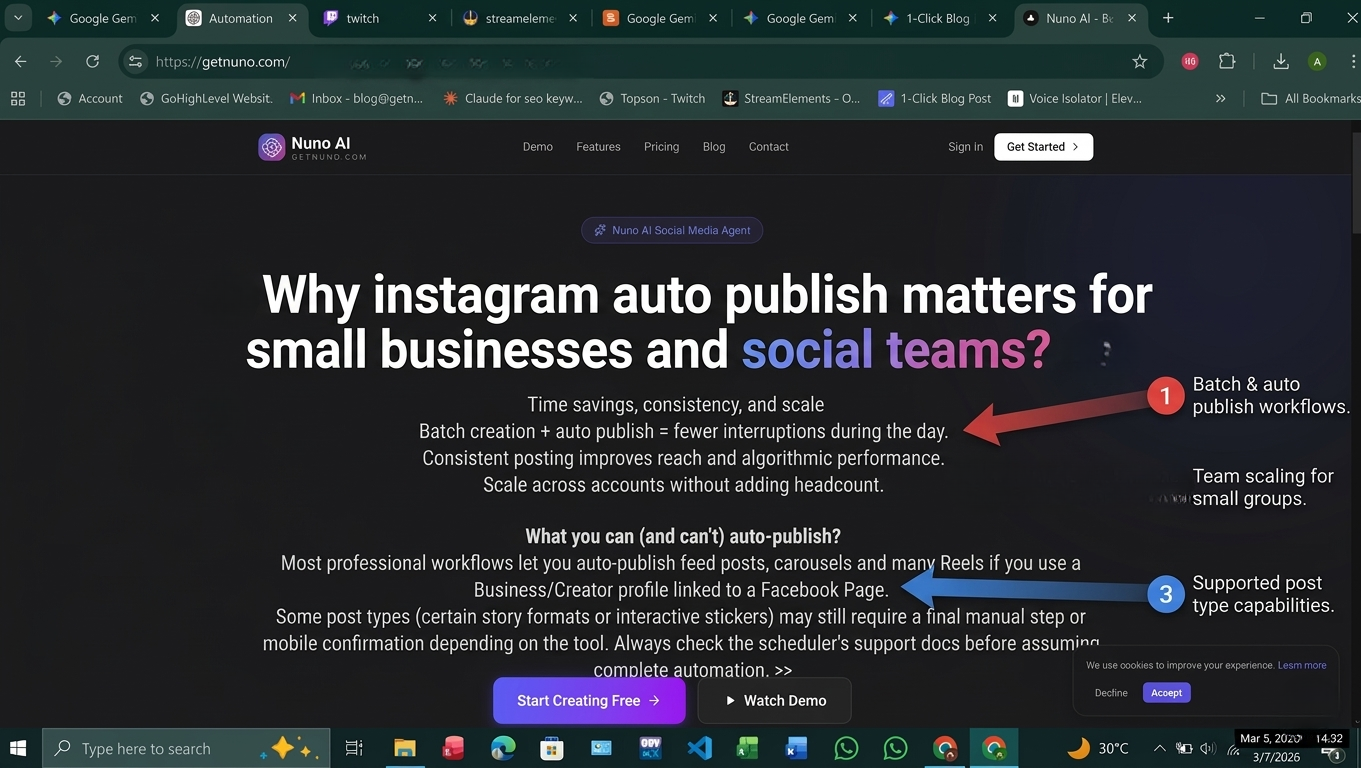
Task: Bookmark this page with the star icon
Action: click(x=1139, y=62)
